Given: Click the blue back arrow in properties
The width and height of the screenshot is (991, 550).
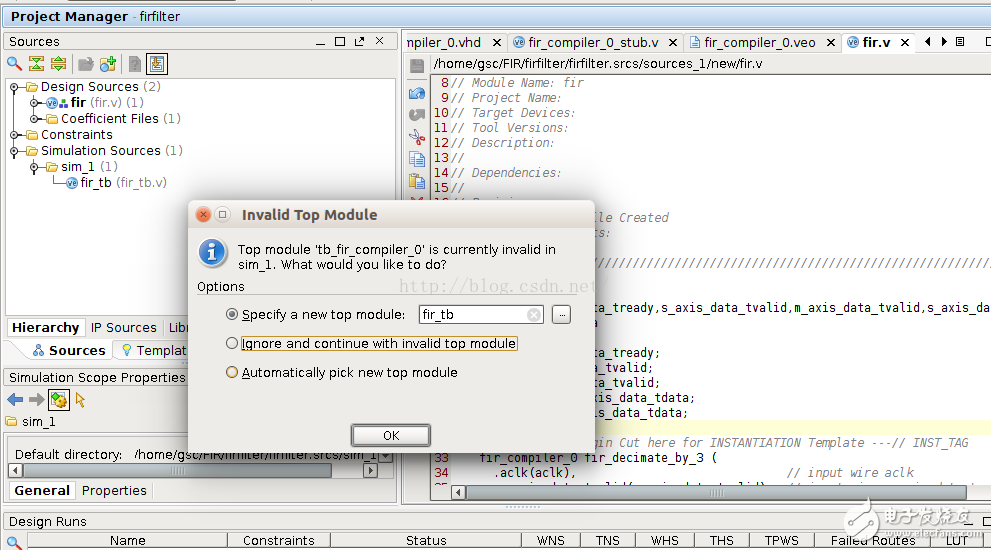Looking at the screenshot, I should pyautogui.click(x=14, y=400).
